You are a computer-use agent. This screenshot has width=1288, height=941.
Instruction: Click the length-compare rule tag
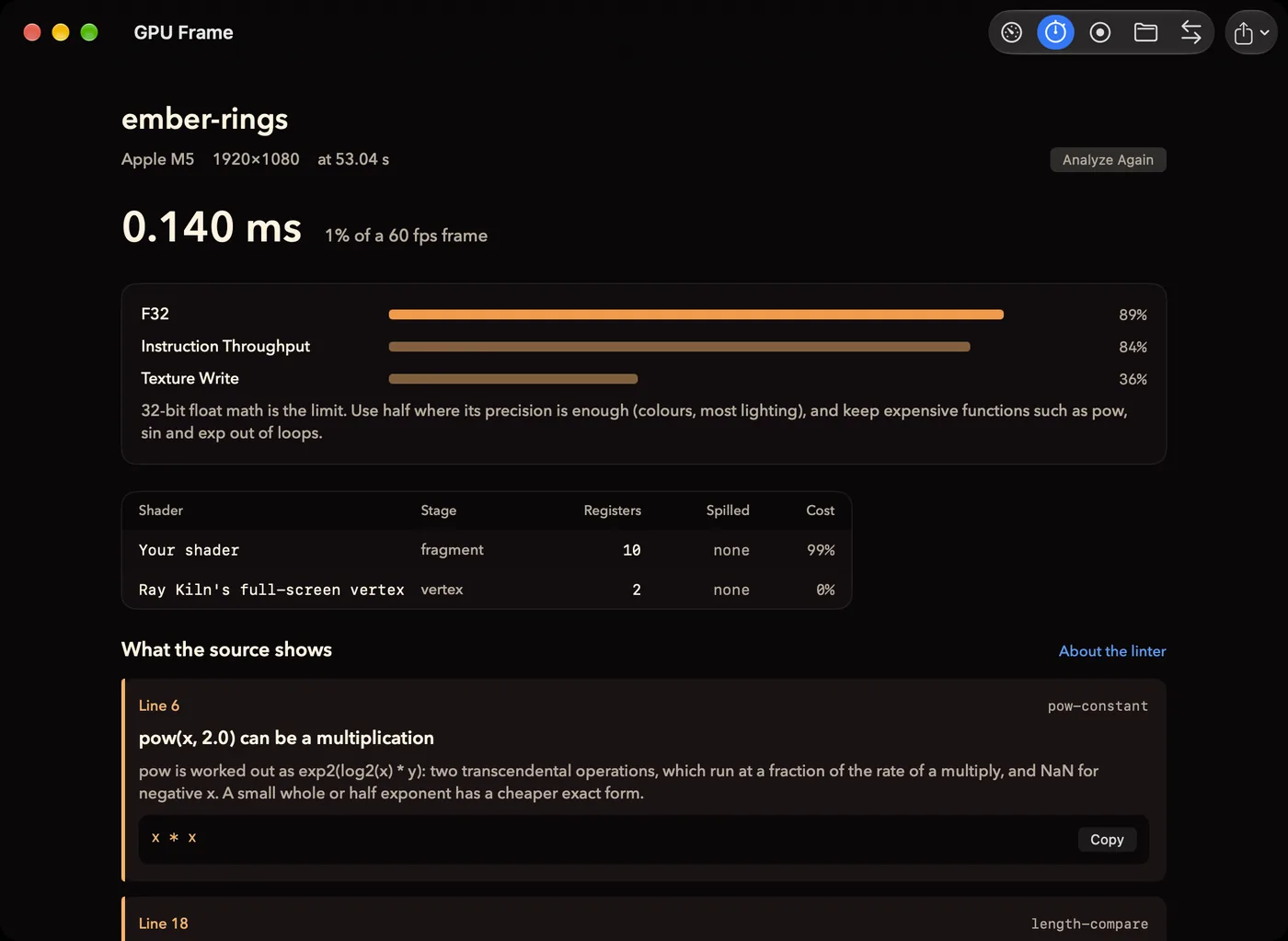(x=1089, y=924)
